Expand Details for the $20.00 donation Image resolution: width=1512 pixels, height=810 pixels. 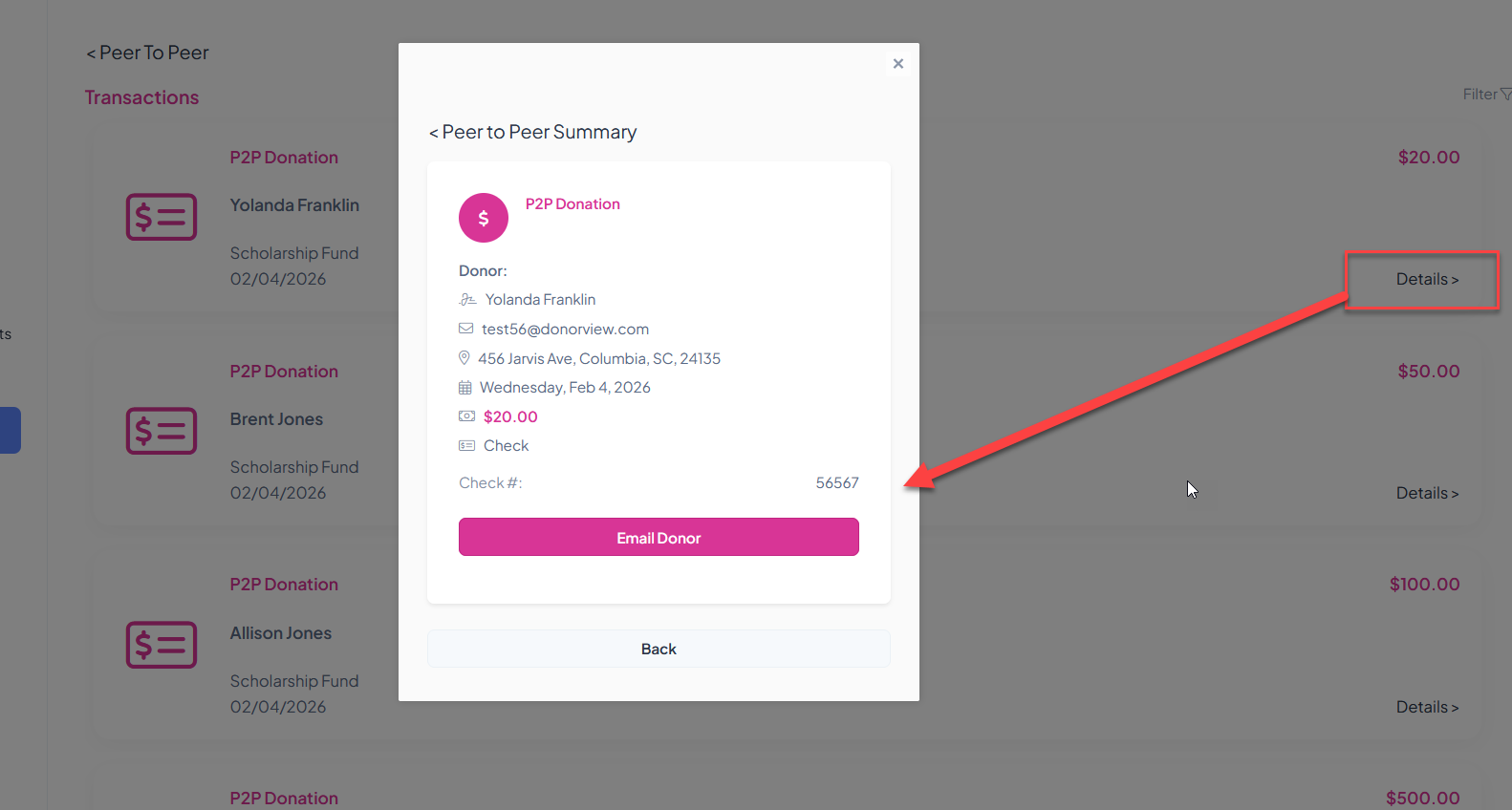point(1427,280)
